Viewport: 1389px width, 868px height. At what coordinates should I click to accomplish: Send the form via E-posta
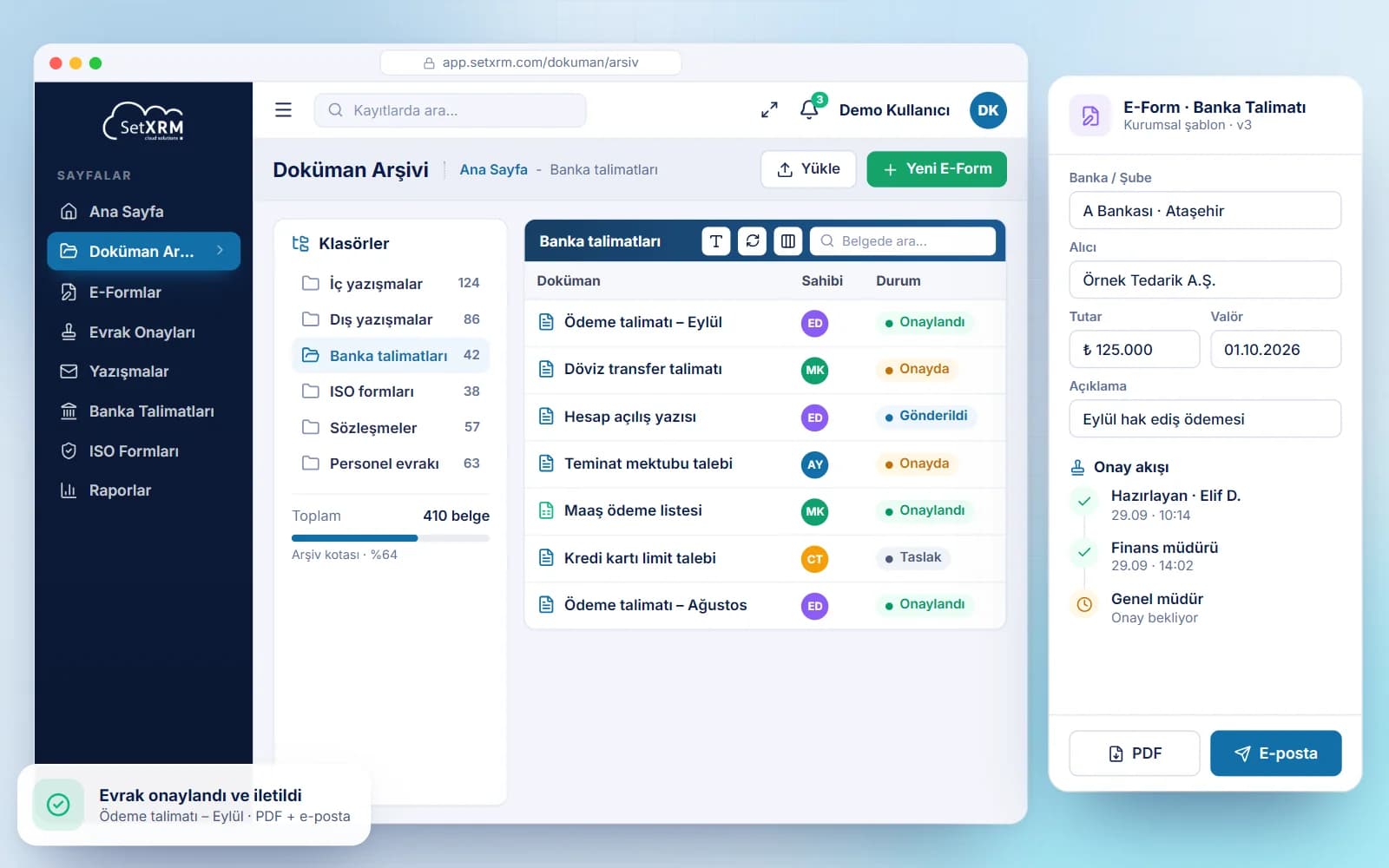[x=1276, y=753]
